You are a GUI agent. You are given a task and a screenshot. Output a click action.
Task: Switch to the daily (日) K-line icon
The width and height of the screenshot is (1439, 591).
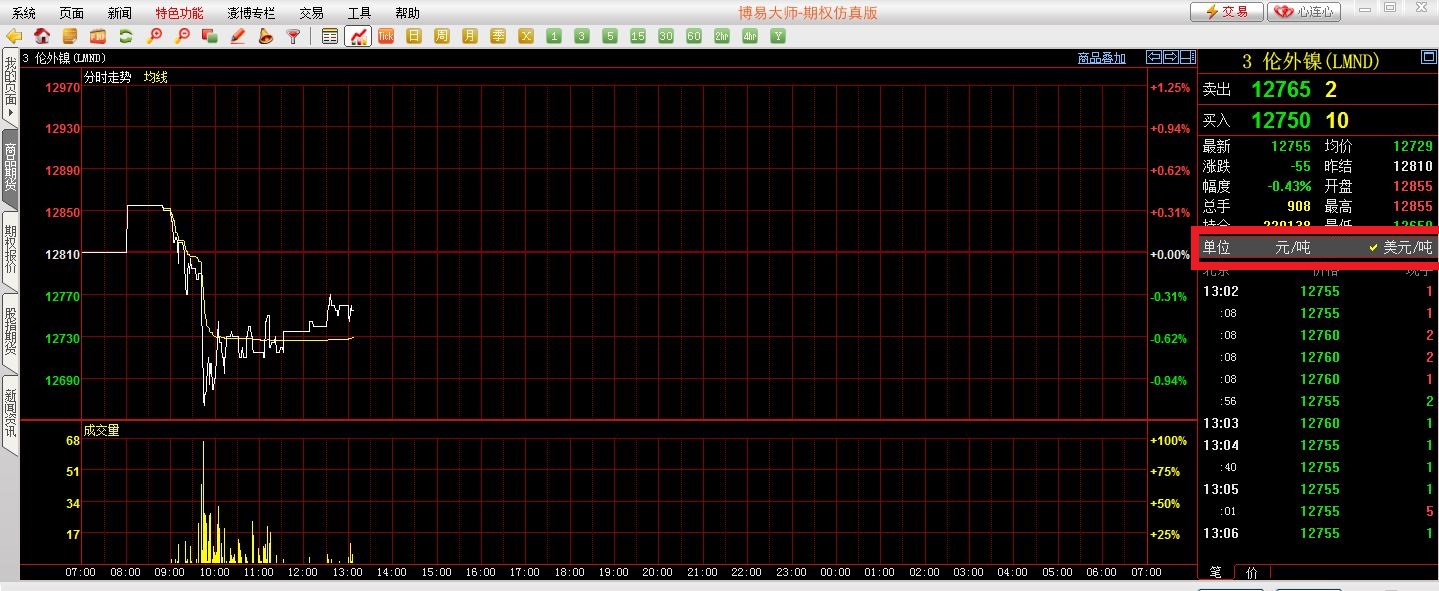point(414,36)
